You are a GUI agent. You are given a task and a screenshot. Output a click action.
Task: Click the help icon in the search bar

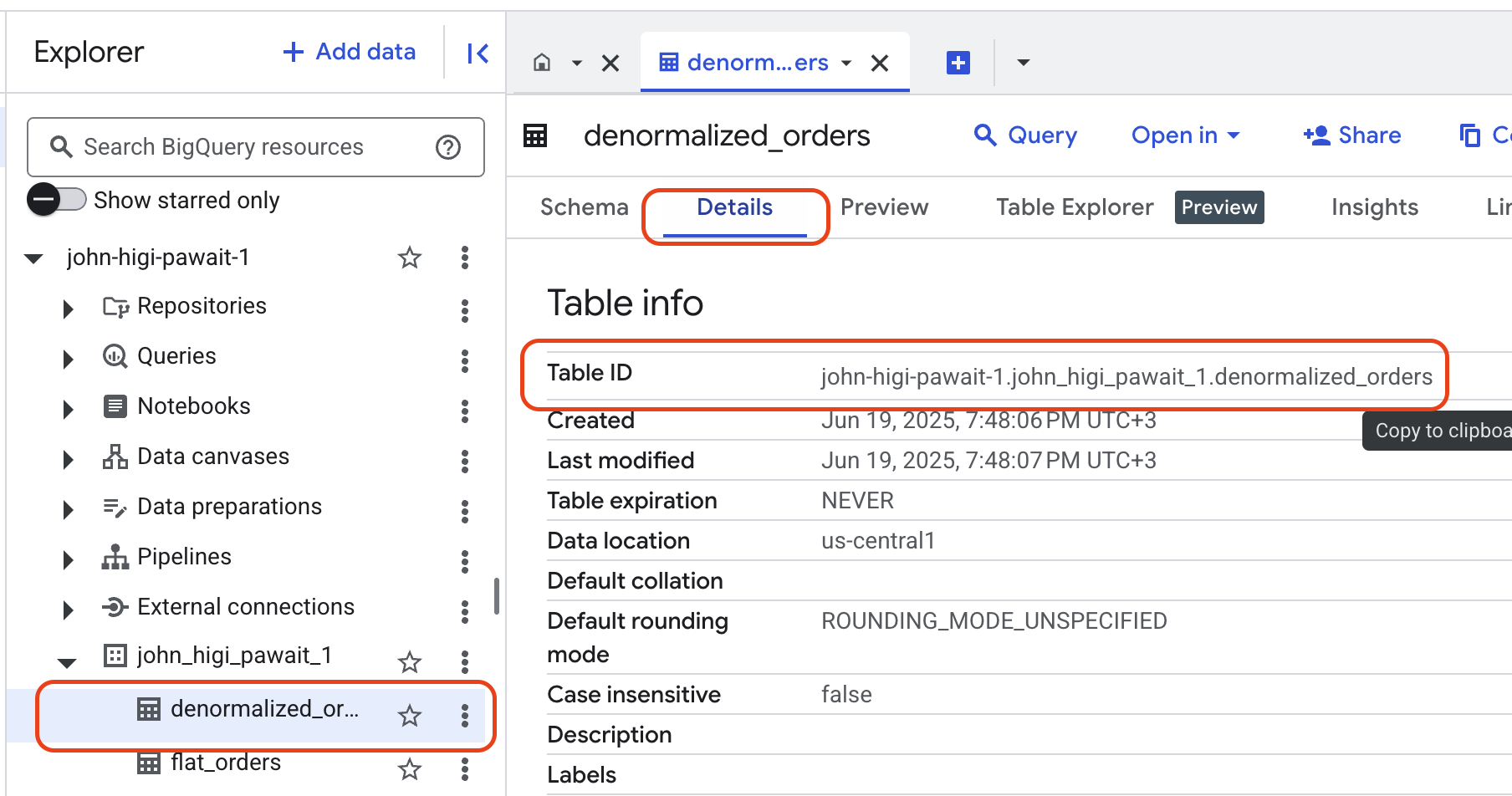[449, 147]
